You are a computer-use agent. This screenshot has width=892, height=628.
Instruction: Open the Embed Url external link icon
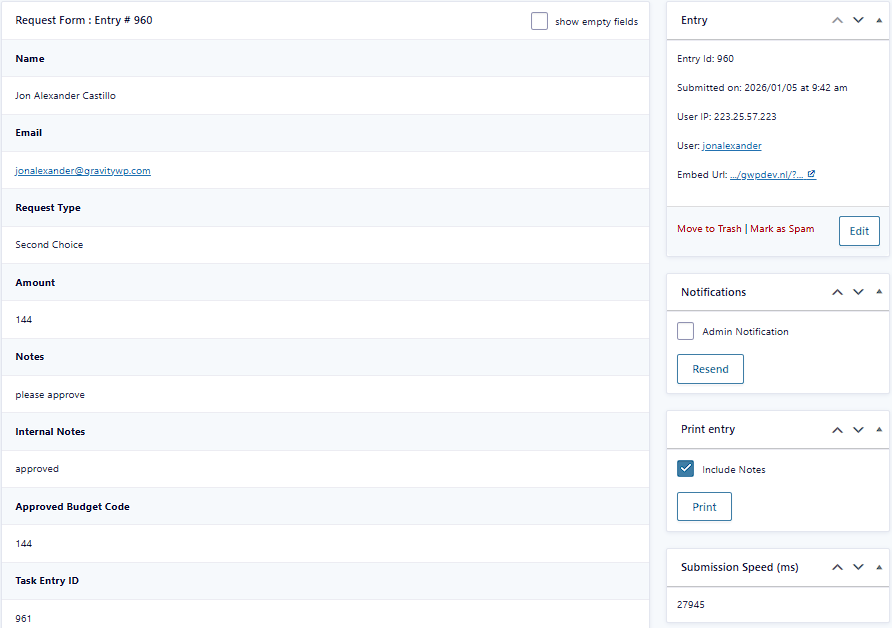[x=810, y=173]
